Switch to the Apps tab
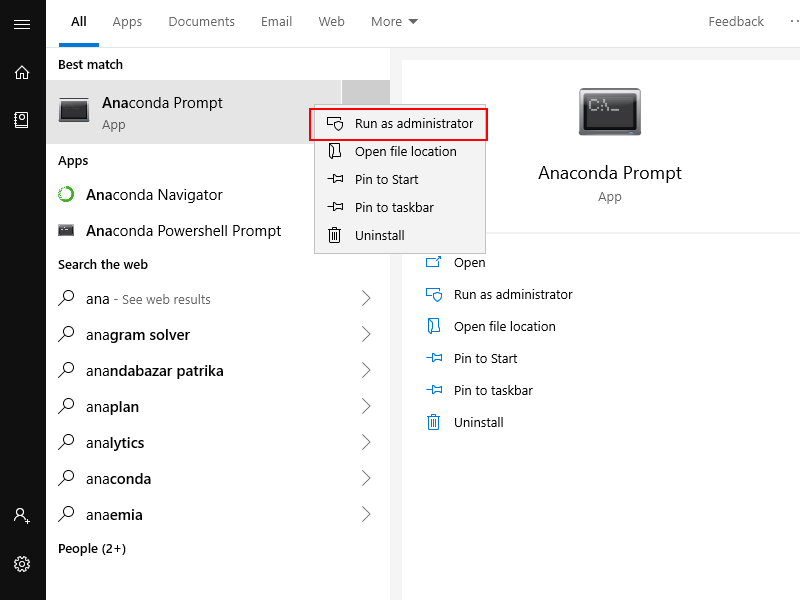Image resolution: width=800 pixels, height=600 pixels. 127,21
